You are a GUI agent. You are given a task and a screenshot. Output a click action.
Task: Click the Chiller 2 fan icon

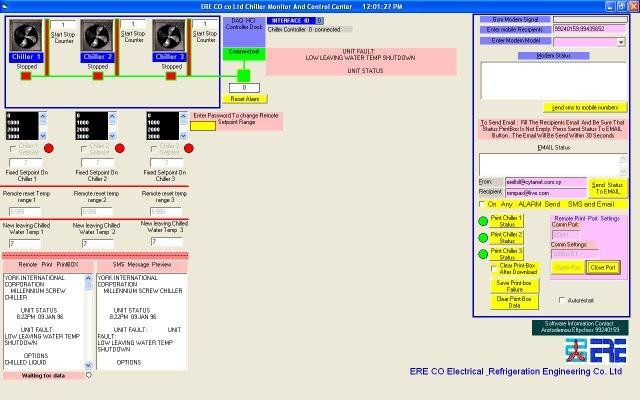point(97,36)
